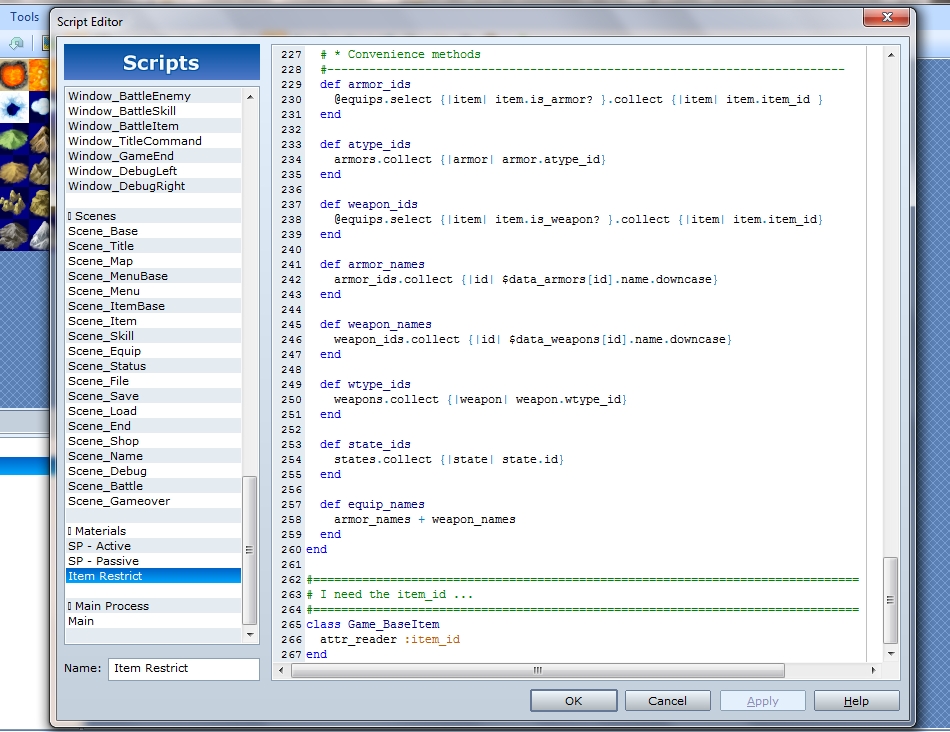The height and width of the screenshot is (732, 950).
Task: Select the gray rocky mountain tile
Action: [13, 234]
